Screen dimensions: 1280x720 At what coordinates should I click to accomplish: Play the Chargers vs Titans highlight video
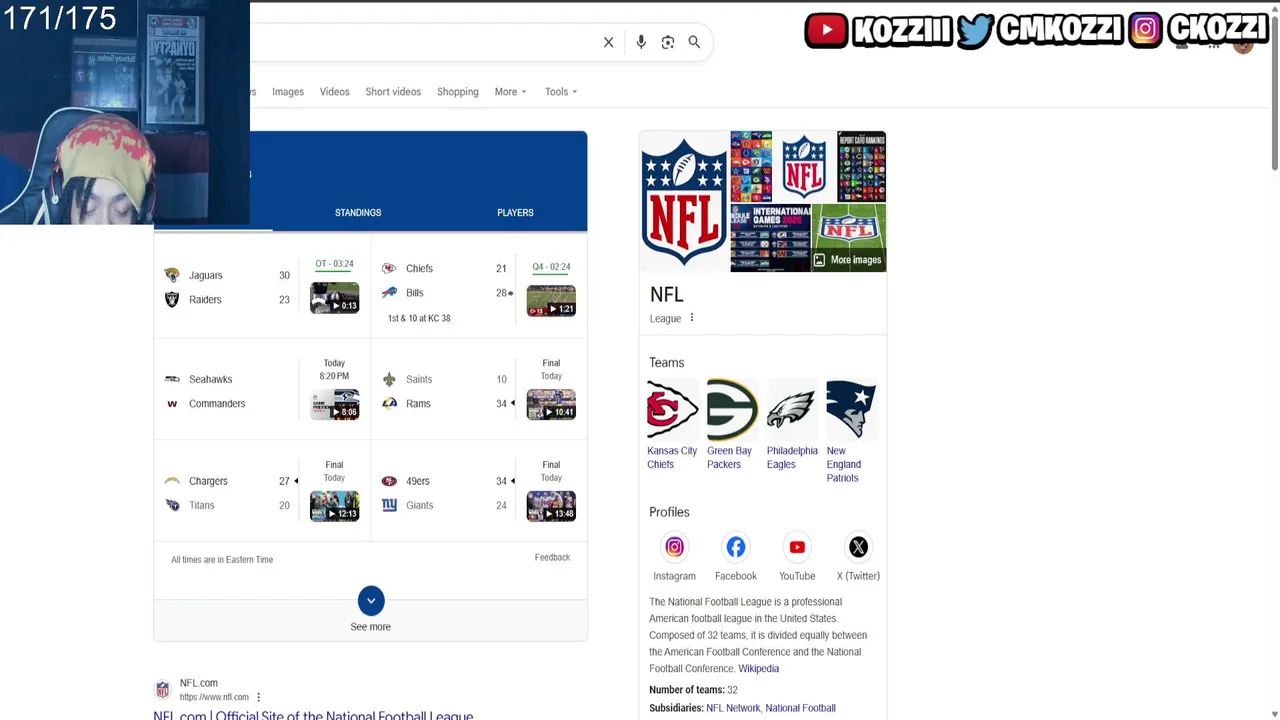tap(335, 506)
